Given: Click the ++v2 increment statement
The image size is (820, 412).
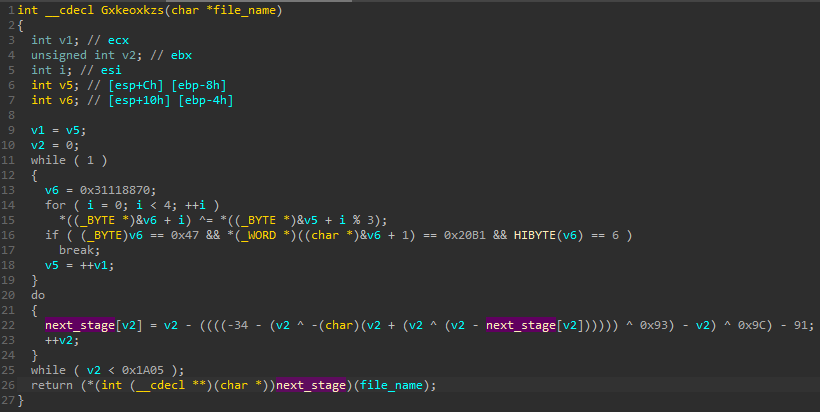Looking at the screenshot, I should [62, 340].
